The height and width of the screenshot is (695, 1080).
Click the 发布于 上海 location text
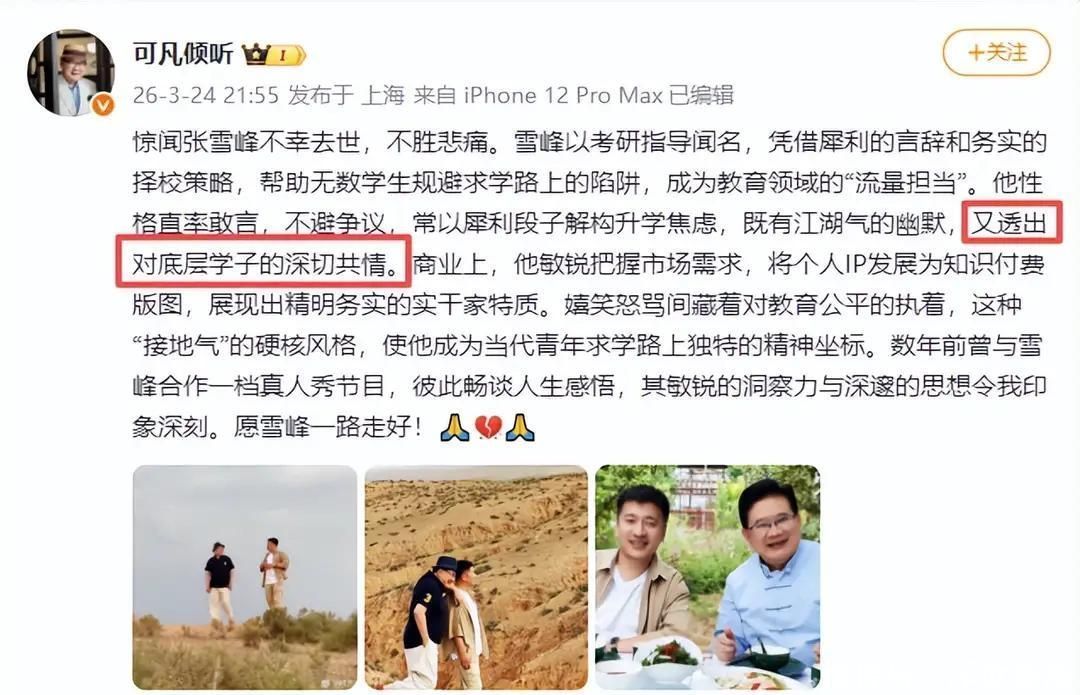coord(346,95)
